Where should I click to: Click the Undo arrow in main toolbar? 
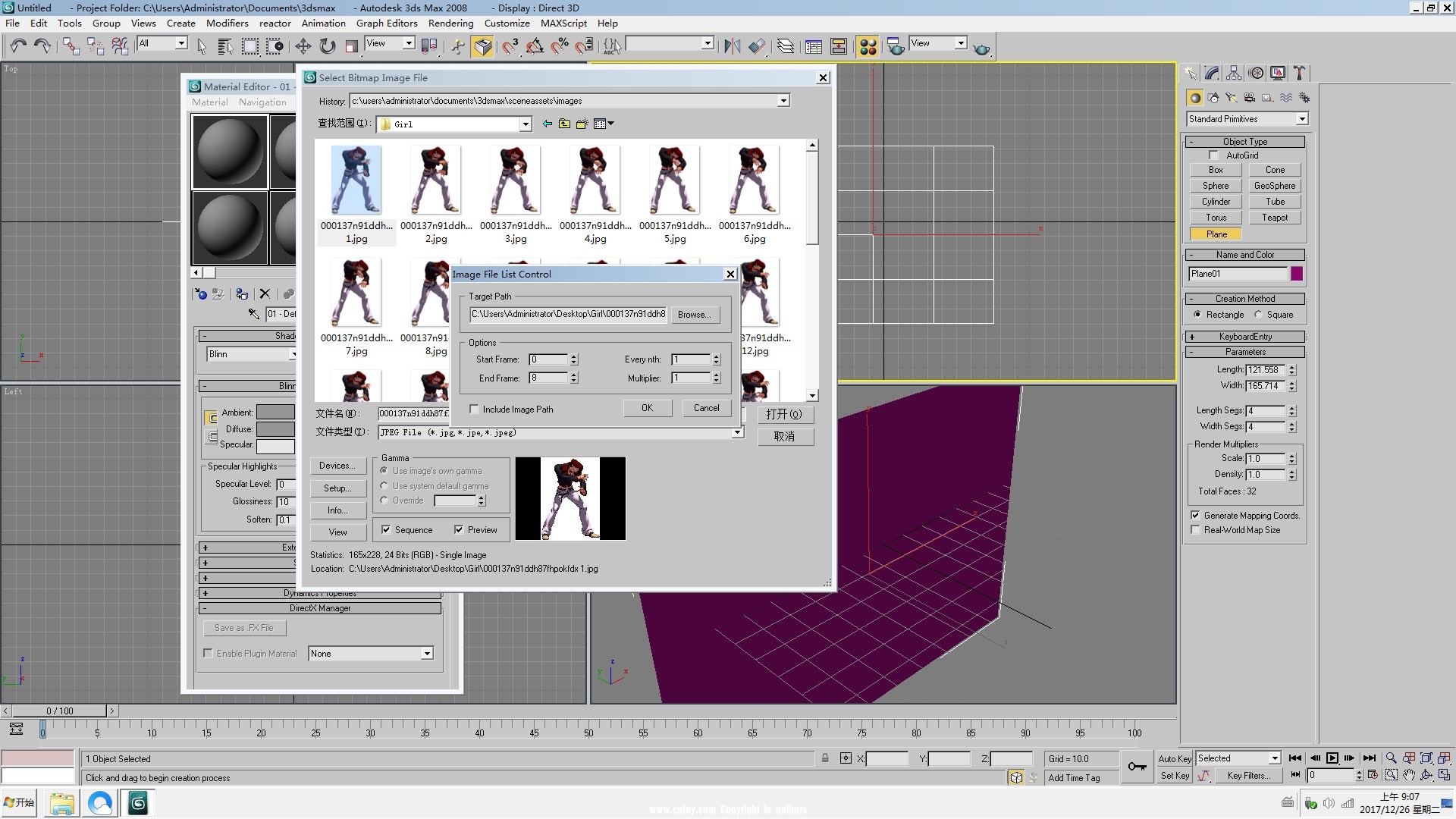(x=18, y=46)
